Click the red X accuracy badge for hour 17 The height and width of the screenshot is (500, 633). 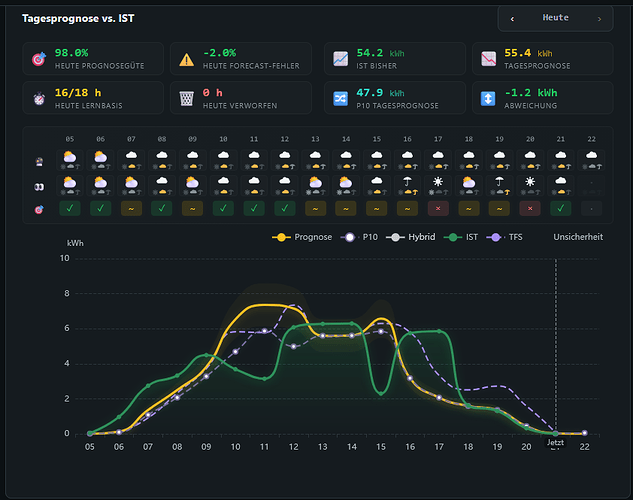(x=438, y=209)
